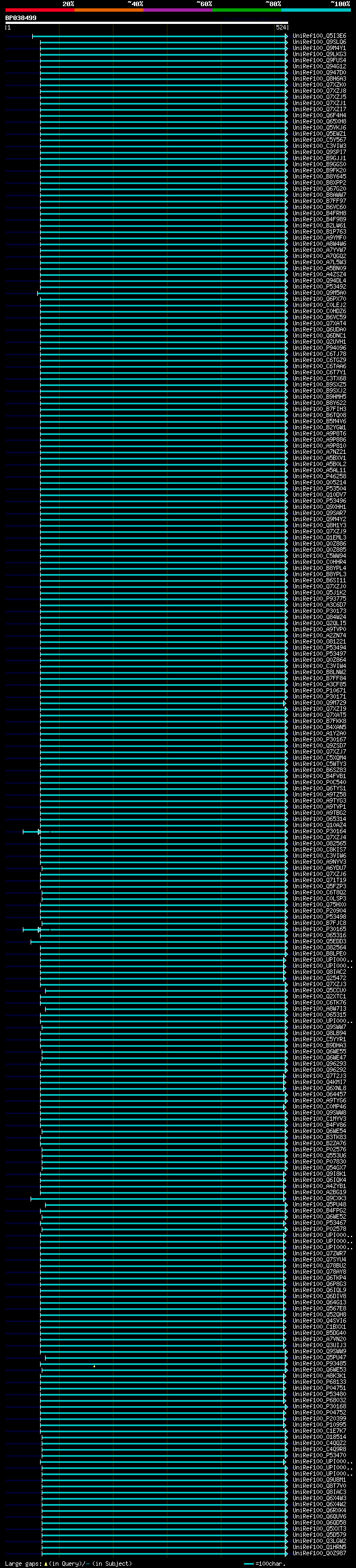The width and height of the screenshot is (356, 1568).
Task: Select label UniRef100_P53494
Action: click(x=319, y=647)
